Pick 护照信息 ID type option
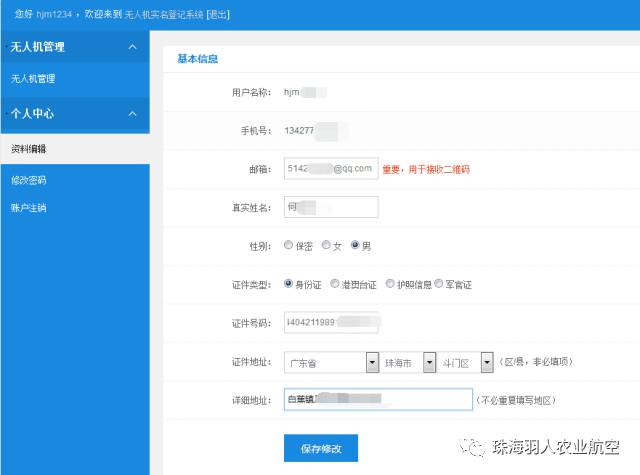 click(x=390, y=284)
